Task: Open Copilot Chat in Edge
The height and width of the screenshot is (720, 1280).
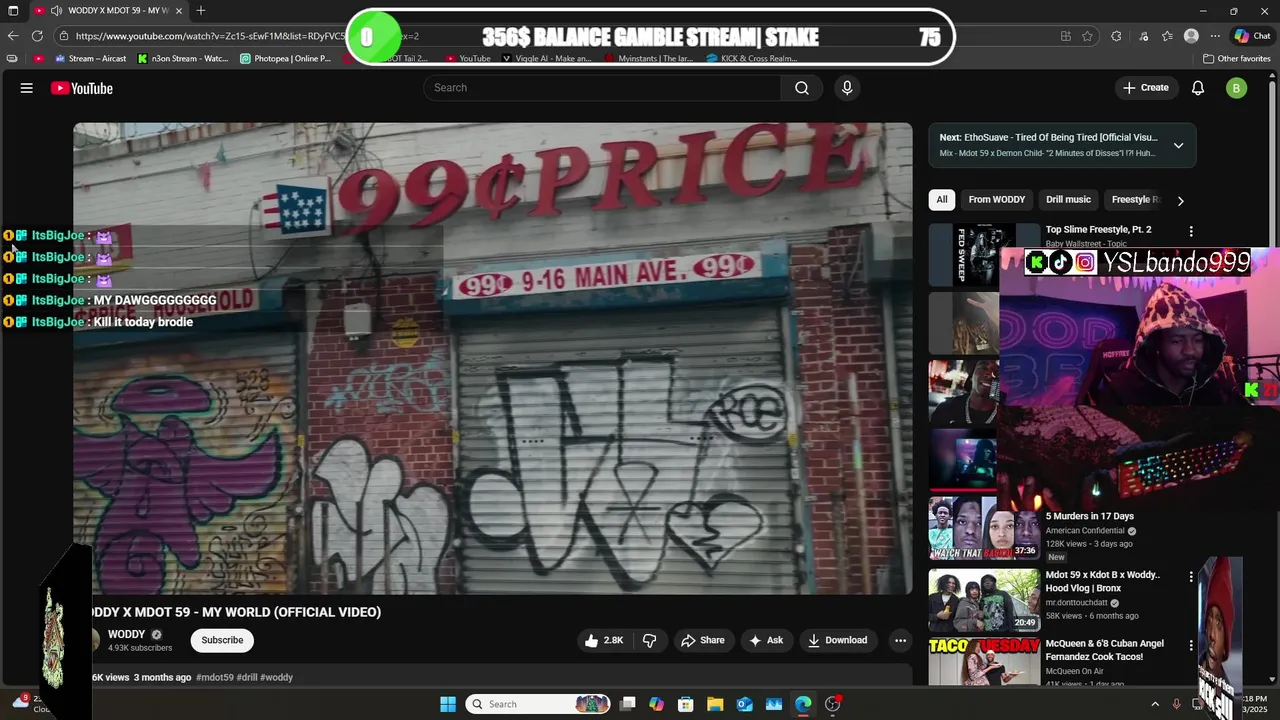Action: coord(1252,36)
